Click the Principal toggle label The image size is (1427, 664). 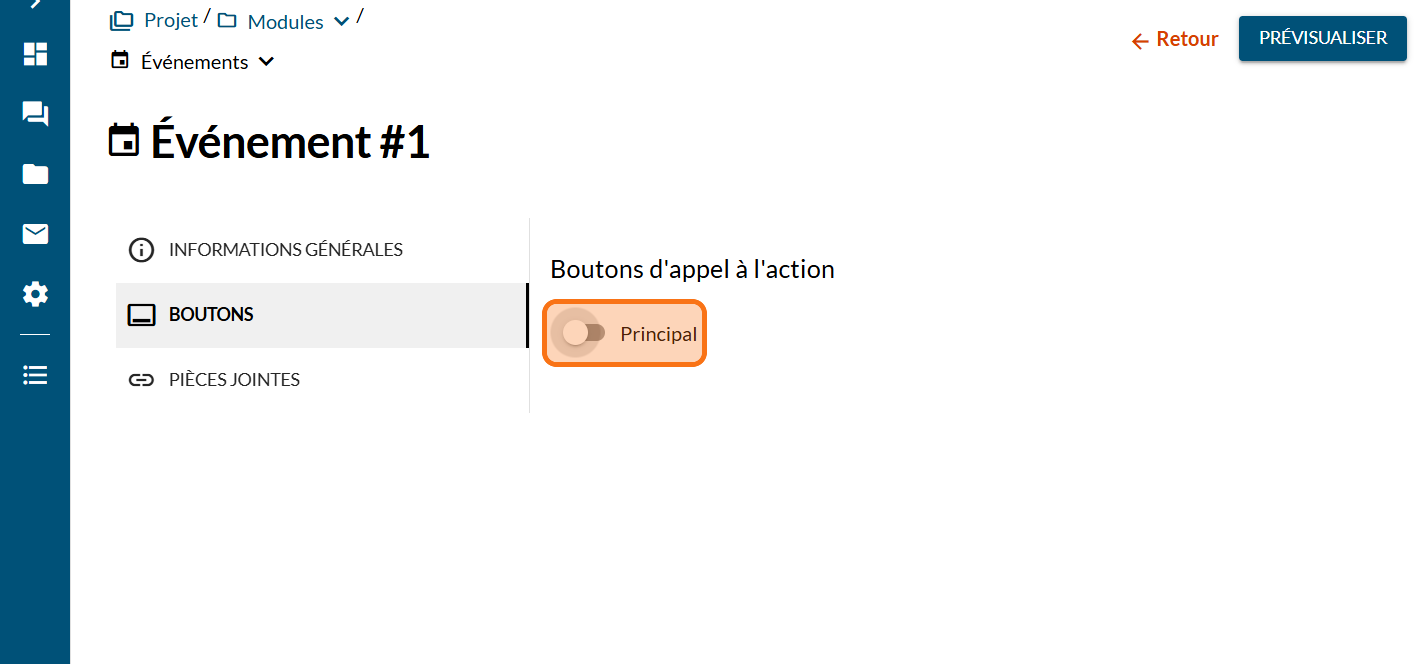[x=658, y=334]
